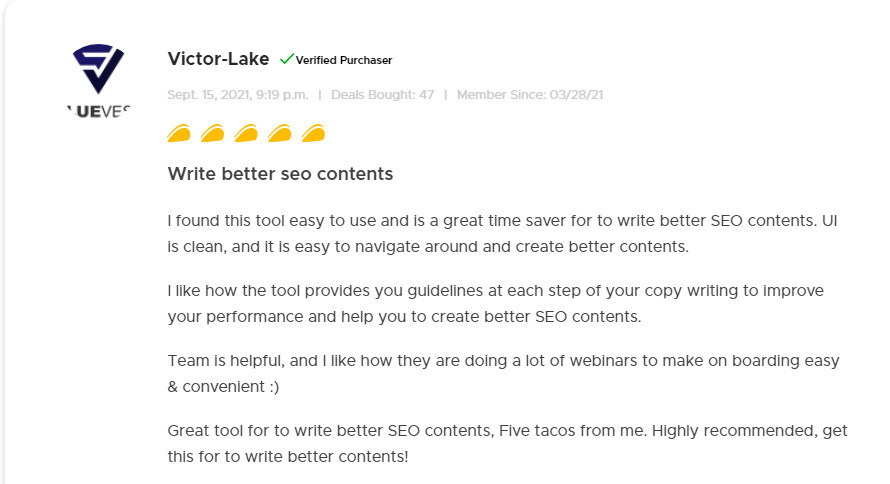Click the final paragraph mentioning Five tacos
This screenshot has width=890, height=484.
point(507,443)
